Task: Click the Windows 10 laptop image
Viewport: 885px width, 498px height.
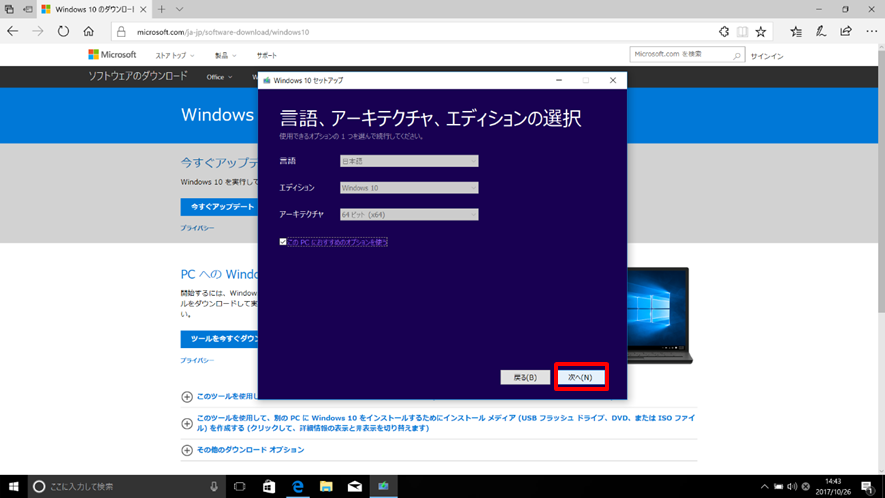Action: [658, 315]
